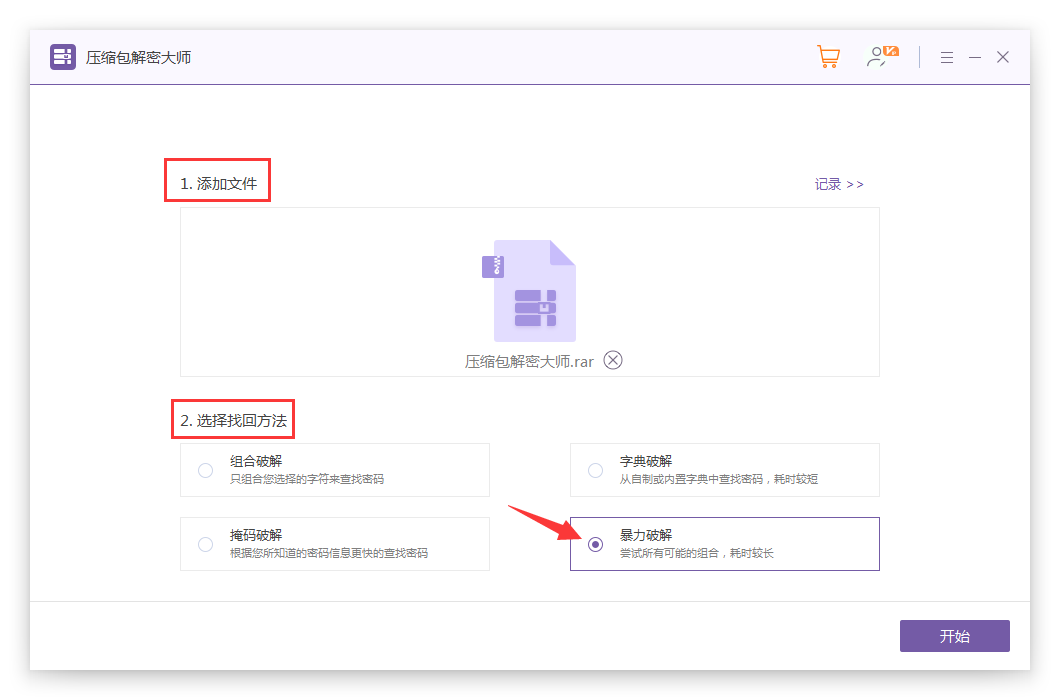The width and height of the screenshot is (1060, 700).
Task: Select the 字典破解 radio option
Action: pyautogui.click(x=595, y=470)
